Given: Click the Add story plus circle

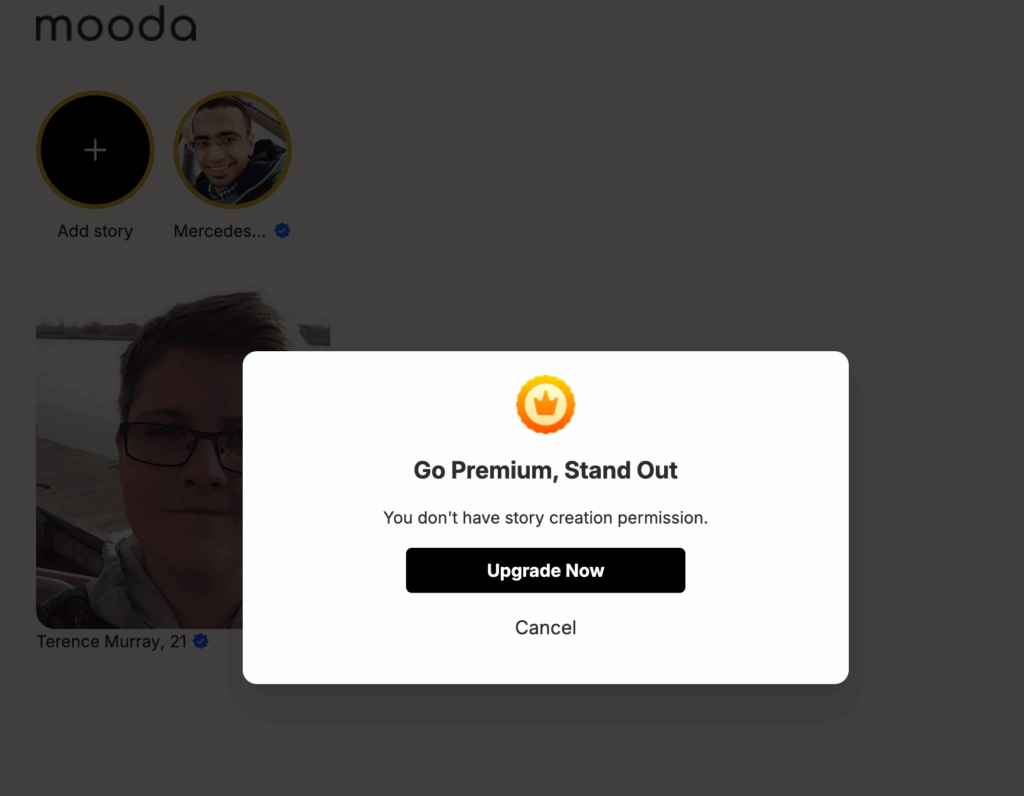Looking at the screenshot, I should pyautogui.click(x=95, y=150).
